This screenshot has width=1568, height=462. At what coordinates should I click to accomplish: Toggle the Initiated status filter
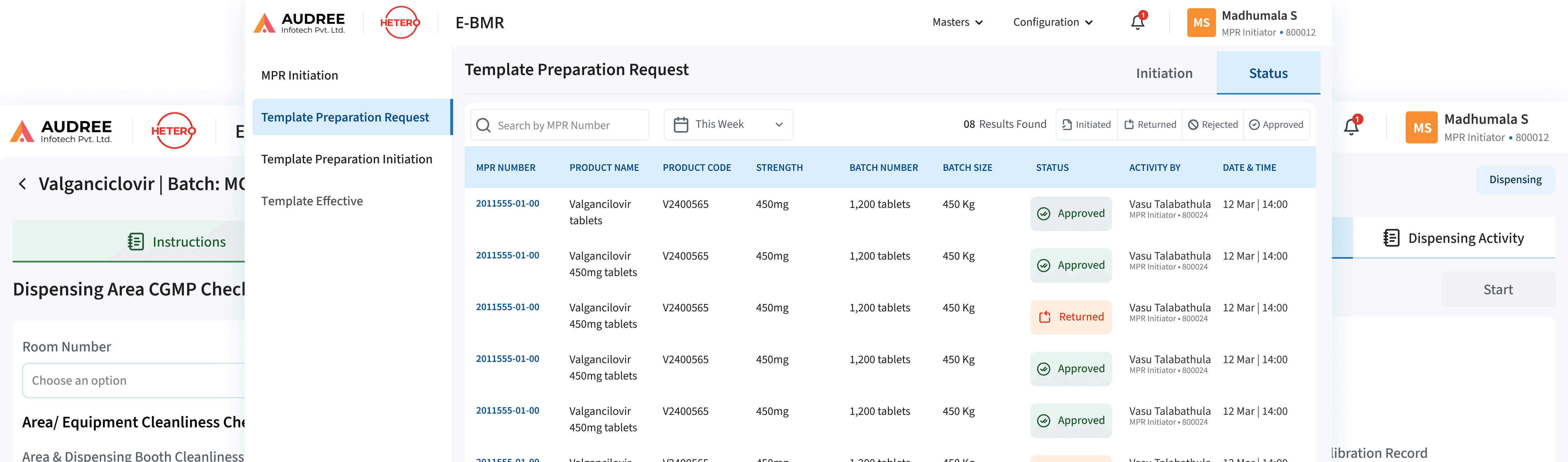coord(1087,125)
